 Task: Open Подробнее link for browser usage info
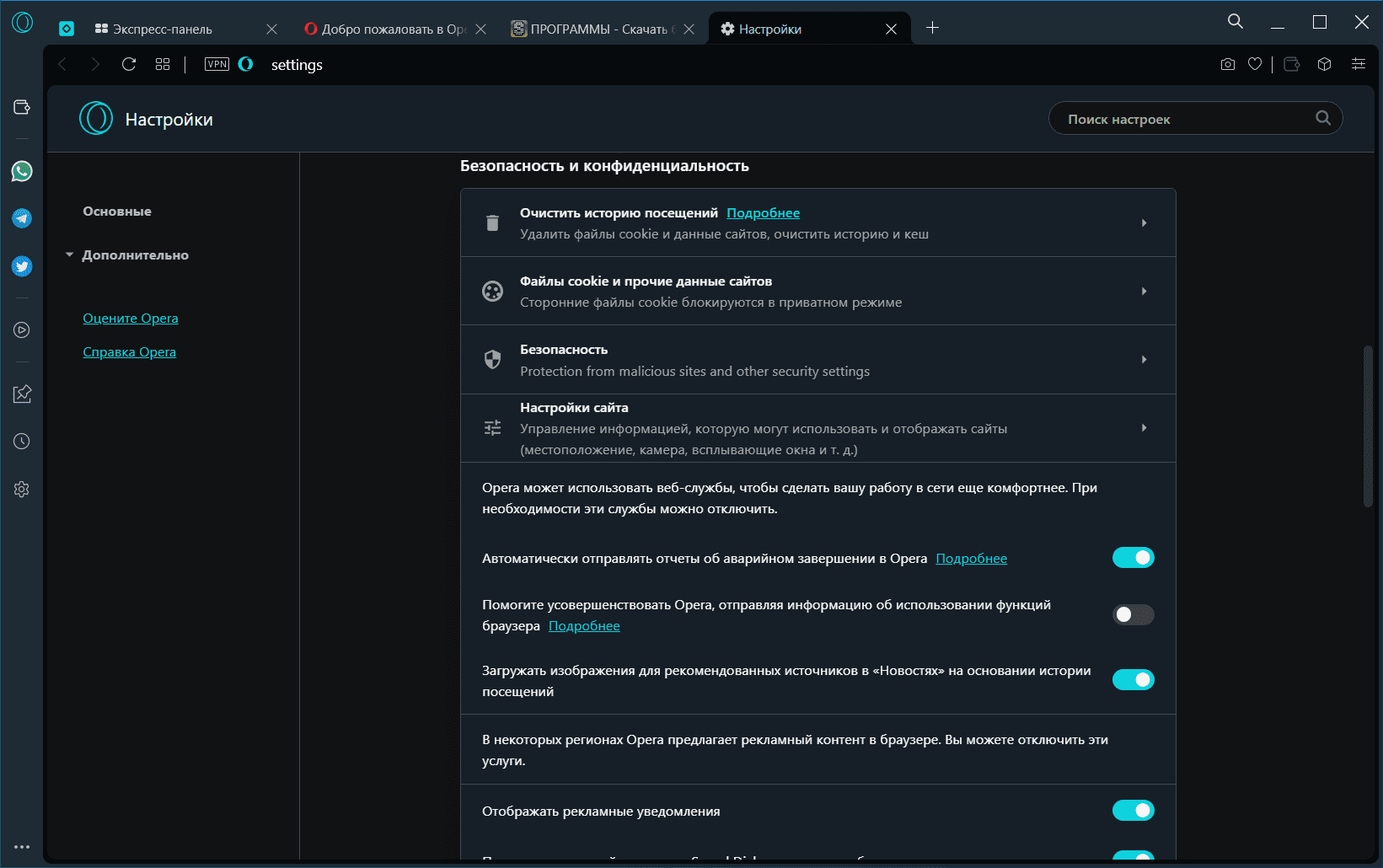pyautogui.click(x=584, y=626)
